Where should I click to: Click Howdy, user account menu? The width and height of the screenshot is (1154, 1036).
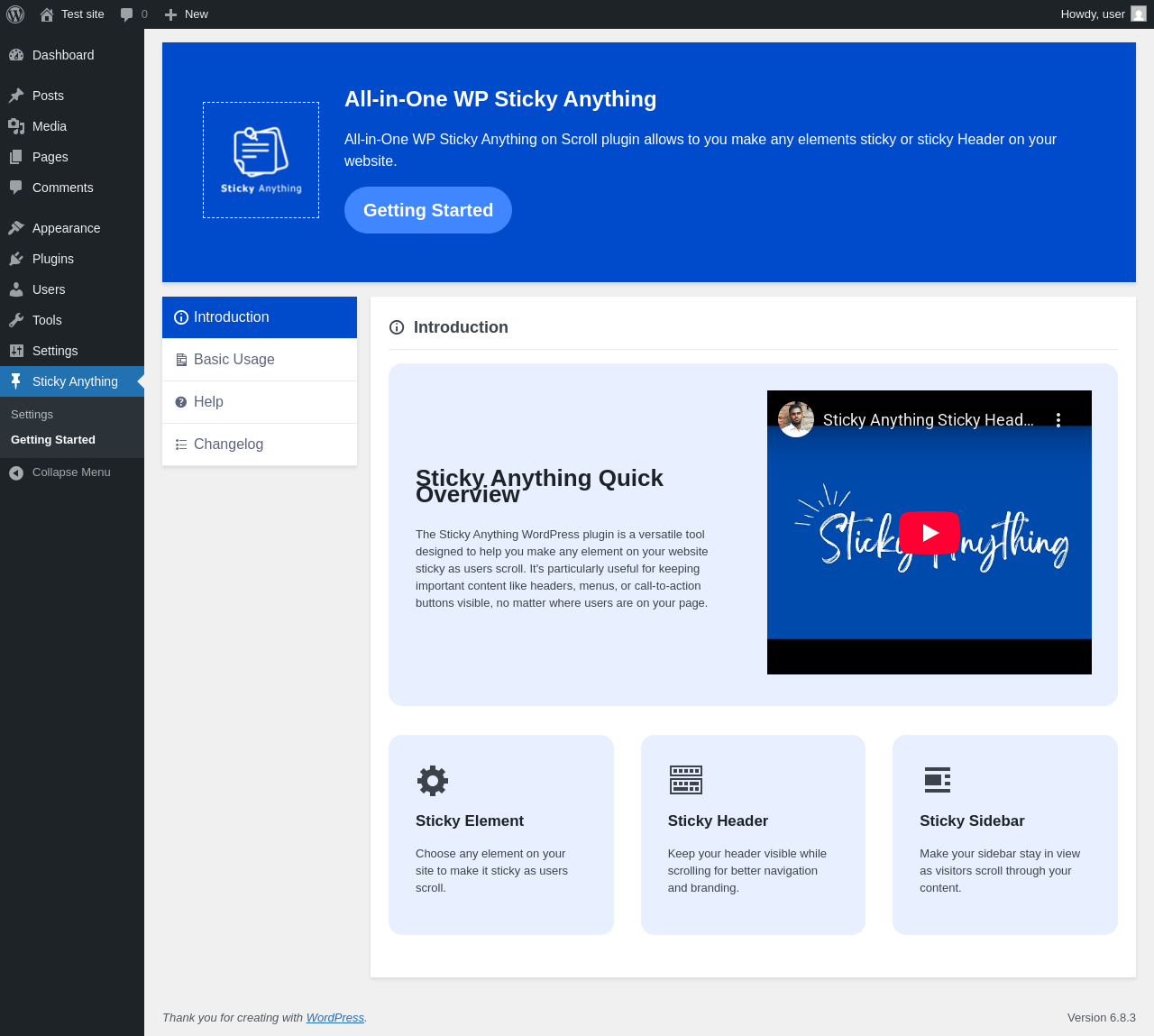[1104, 14]
